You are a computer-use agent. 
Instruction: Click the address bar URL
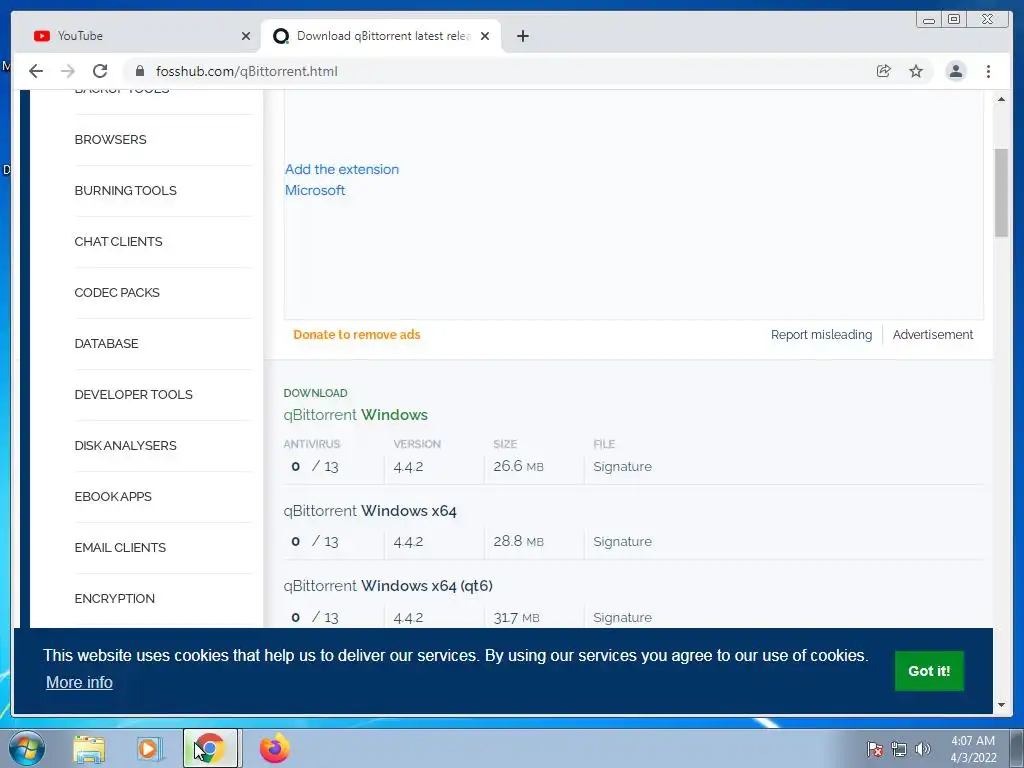pos(247,71)
